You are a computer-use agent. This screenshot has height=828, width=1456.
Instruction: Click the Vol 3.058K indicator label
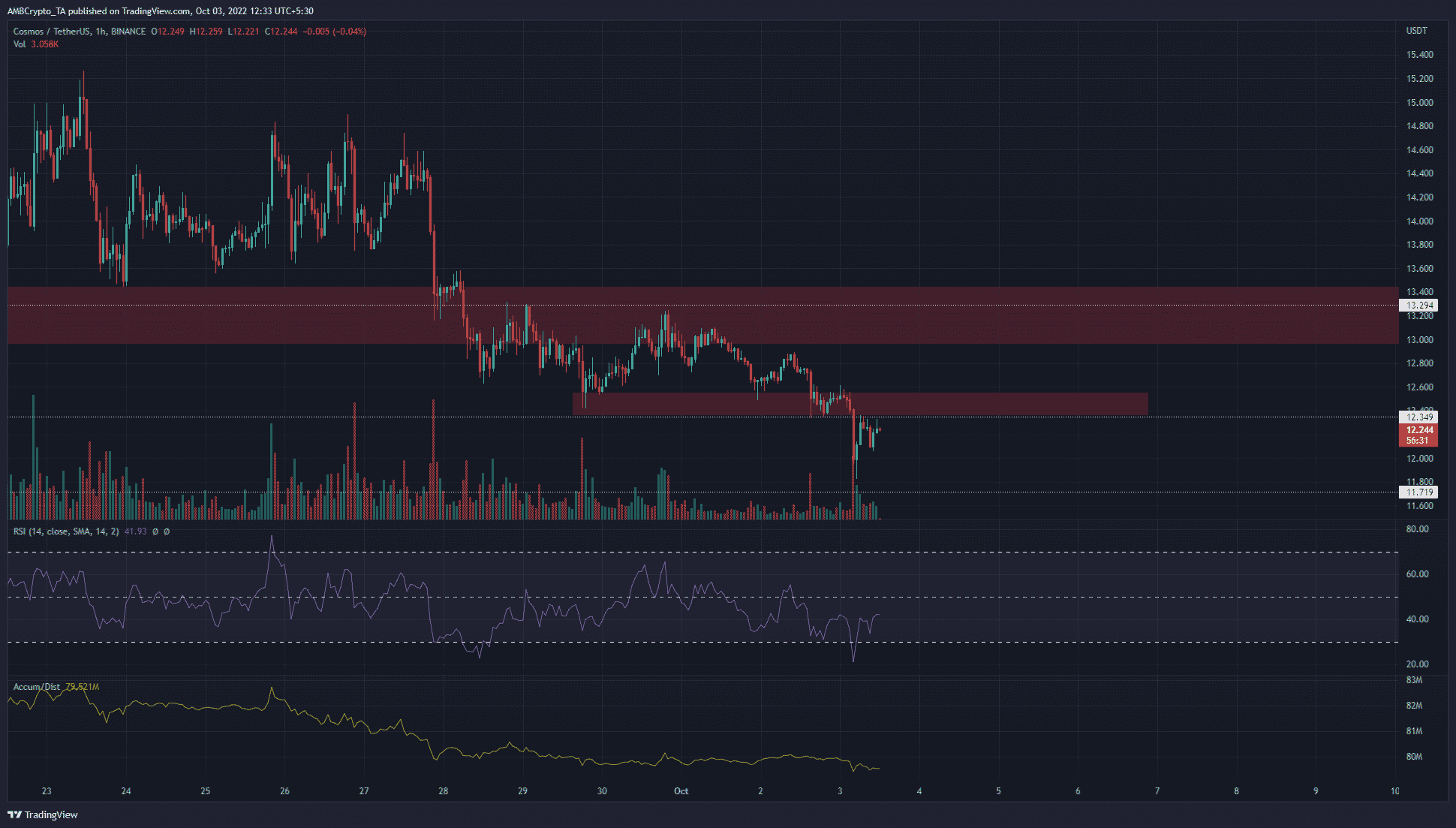[36, 44]
